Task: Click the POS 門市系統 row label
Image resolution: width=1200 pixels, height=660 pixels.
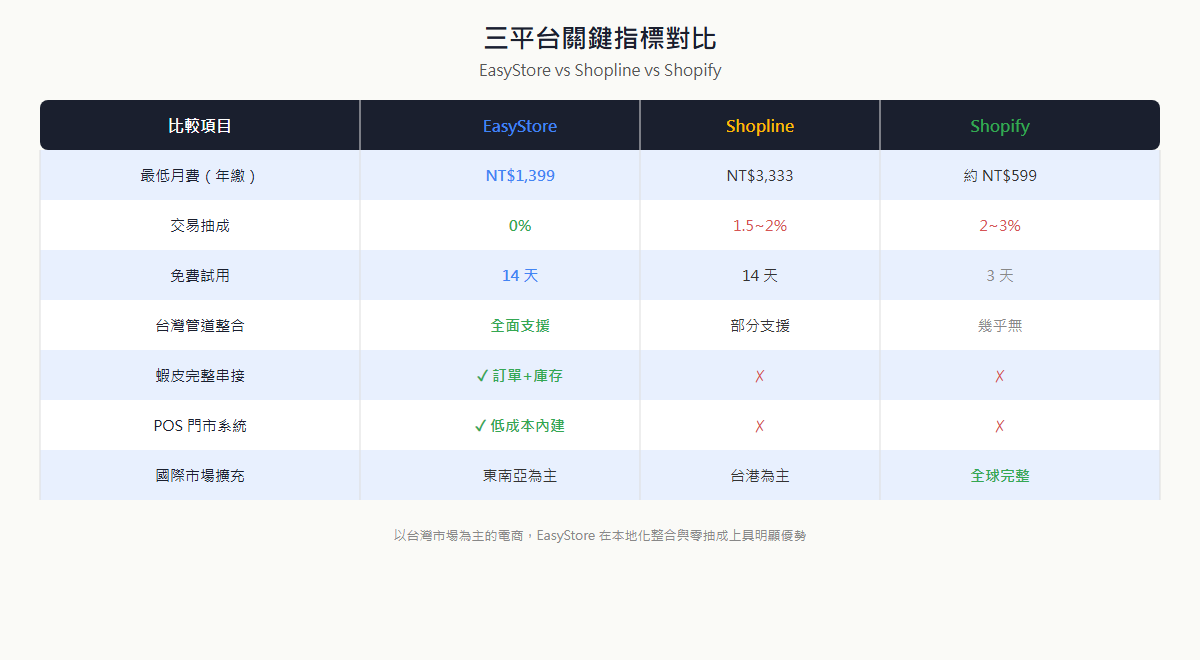Action: (x=200, y=426)
